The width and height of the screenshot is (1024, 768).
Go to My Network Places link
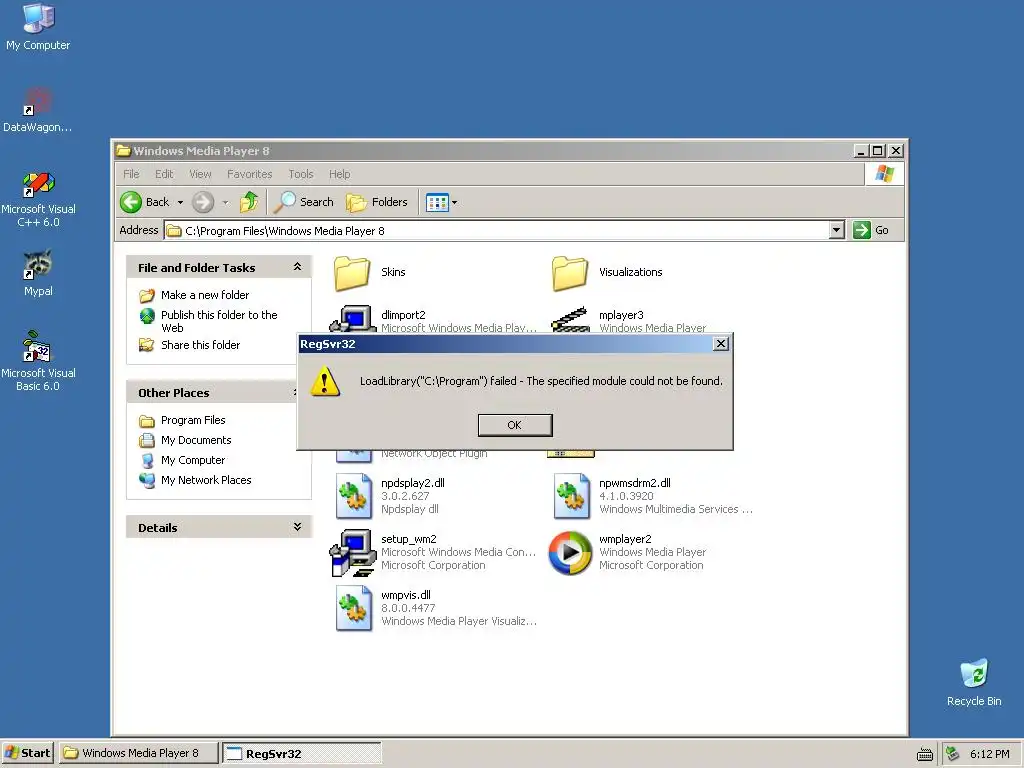point(206,480)
